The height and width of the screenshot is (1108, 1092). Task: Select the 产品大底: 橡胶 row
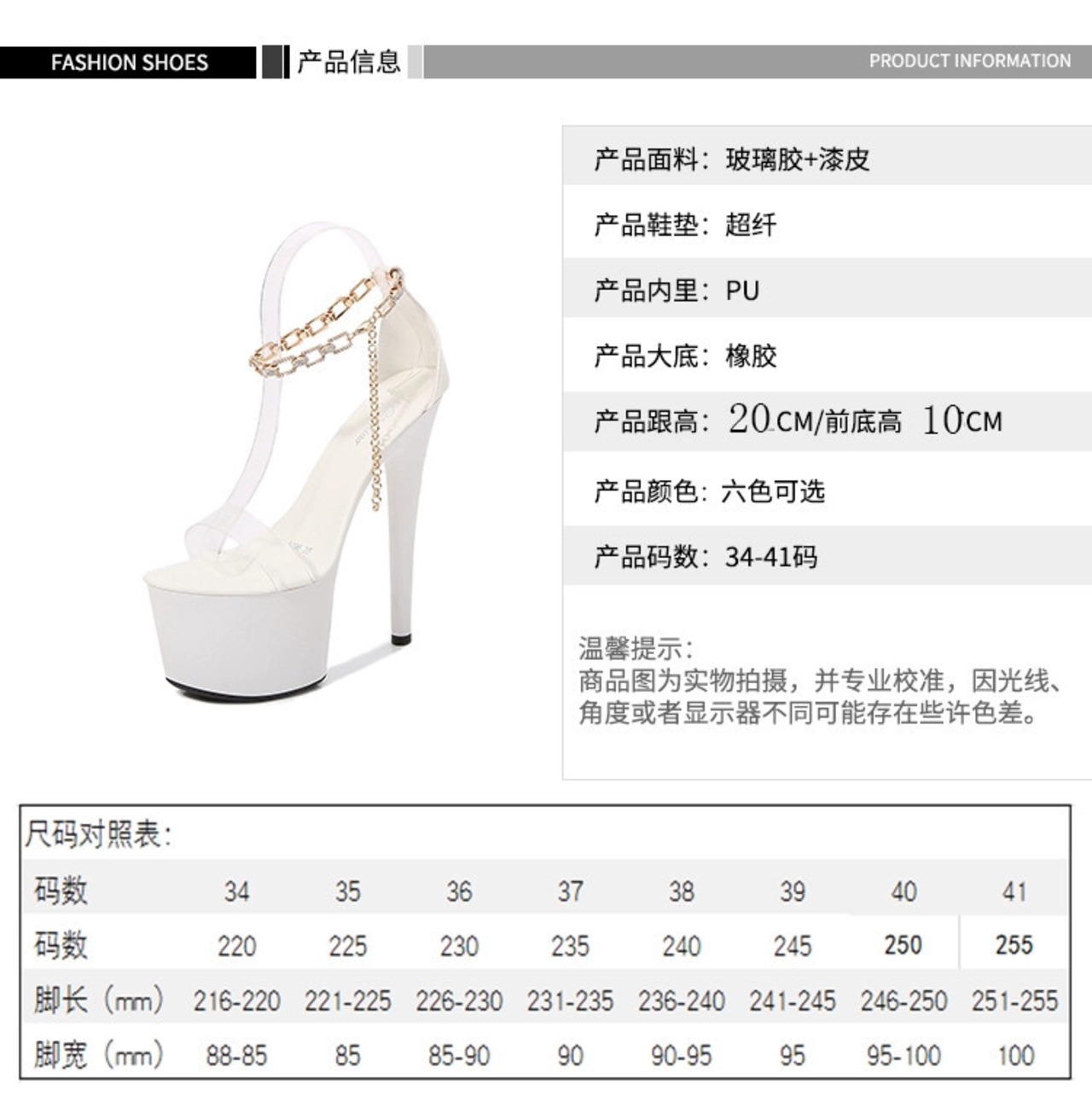(827, 355)
